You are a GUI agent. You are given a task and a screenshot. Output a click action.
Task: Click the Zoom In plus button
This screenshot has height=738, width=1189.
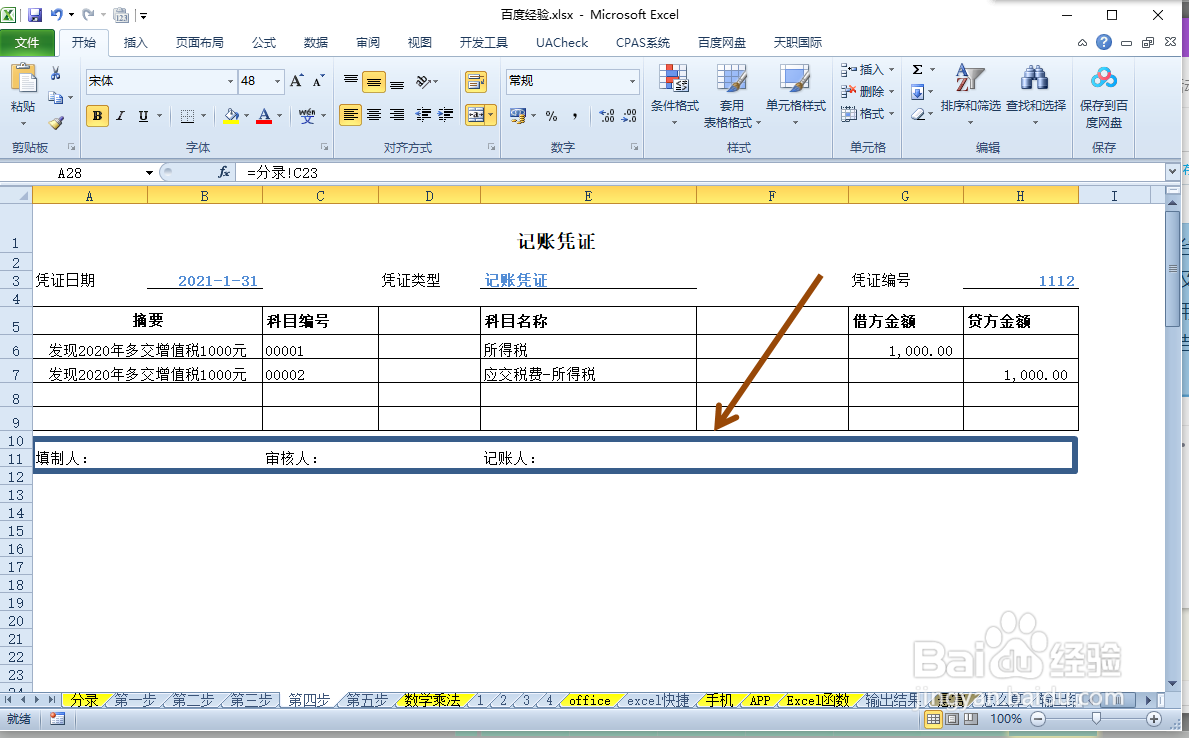point(1154,718)
